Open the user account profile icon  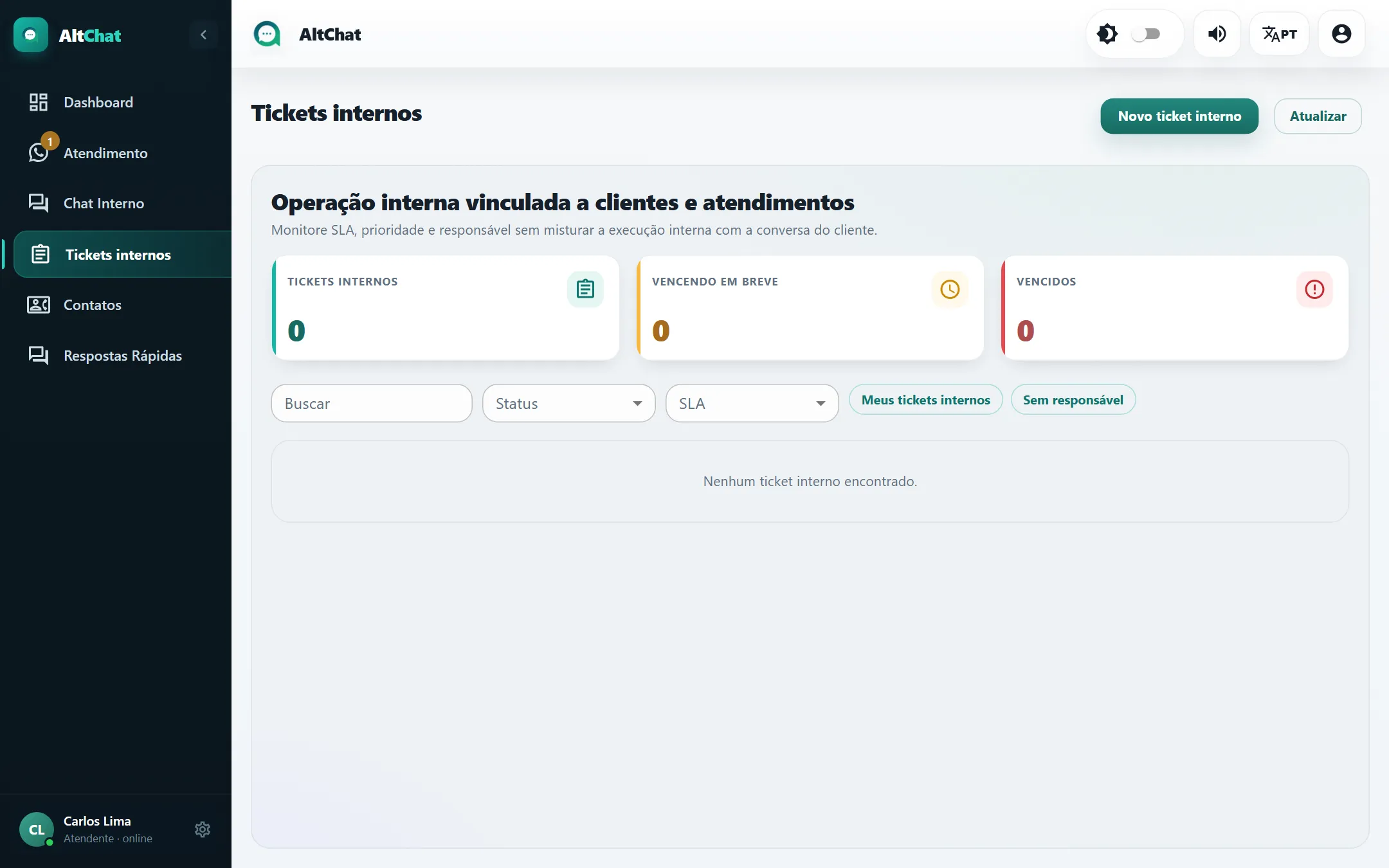(x=1341, y=34)
